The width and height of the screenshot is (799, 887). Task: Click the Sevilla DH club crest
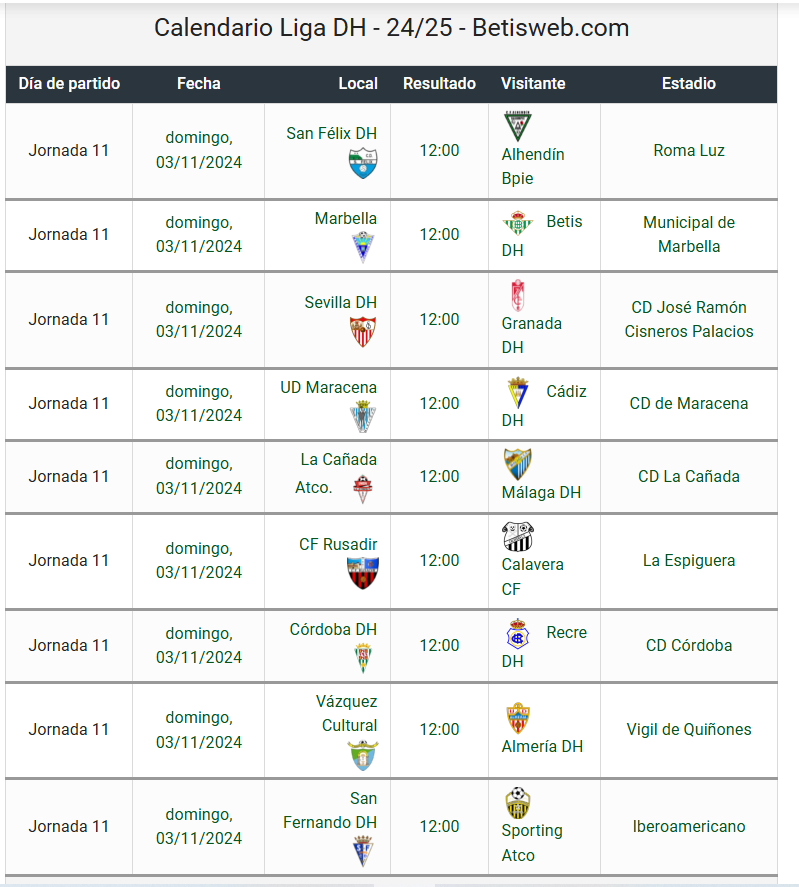(363, 331)
